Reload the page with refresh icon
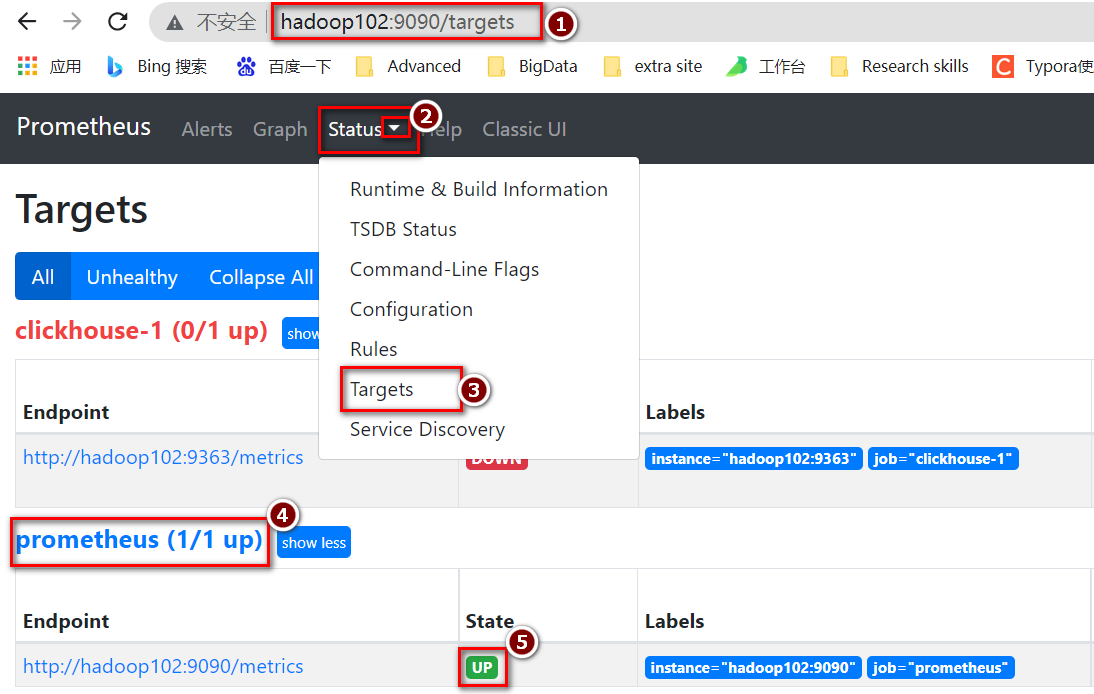This screenshot has width=1094, height=694. coord(117,22)
